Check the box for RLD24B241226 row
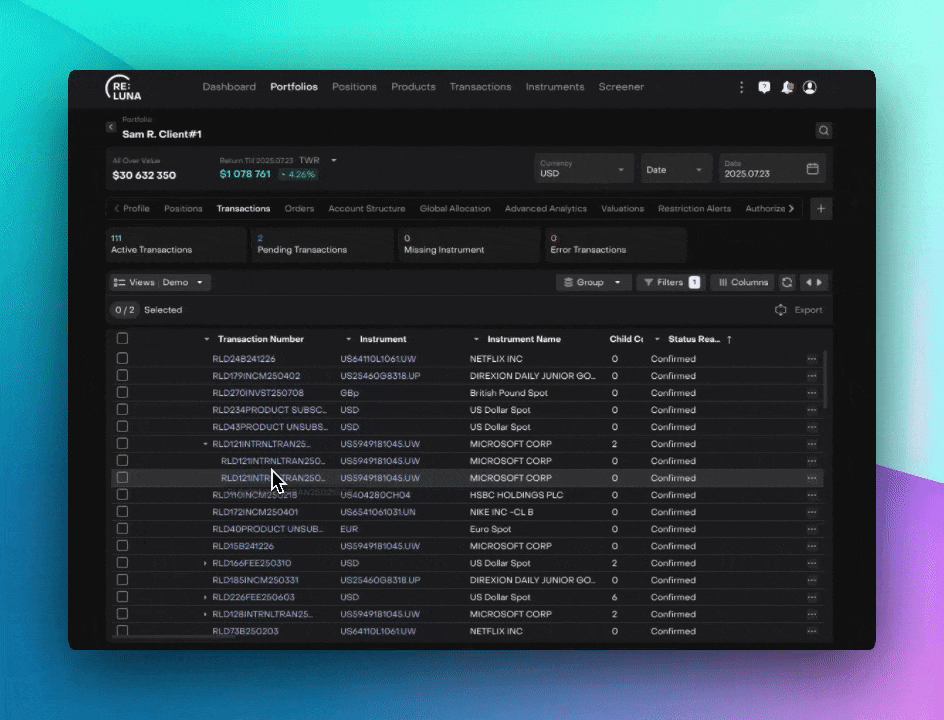Screen dimensions: 944x720 coord(122,359)
